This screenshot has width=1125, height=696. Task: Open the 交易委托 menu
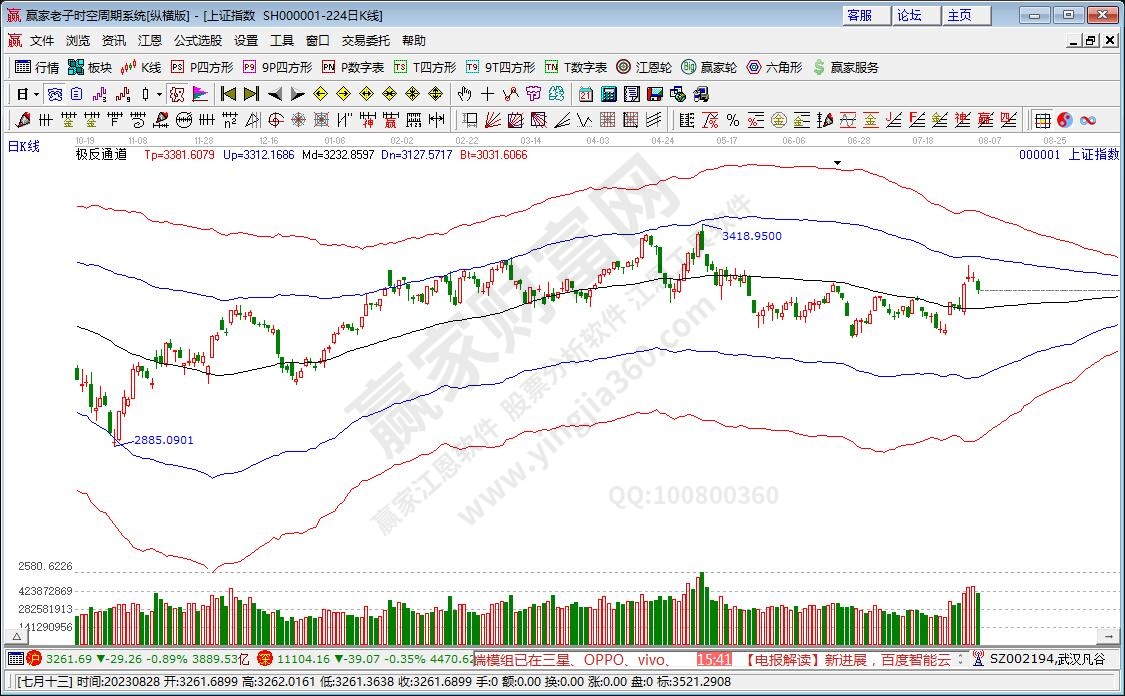click(x=366, y=41)
